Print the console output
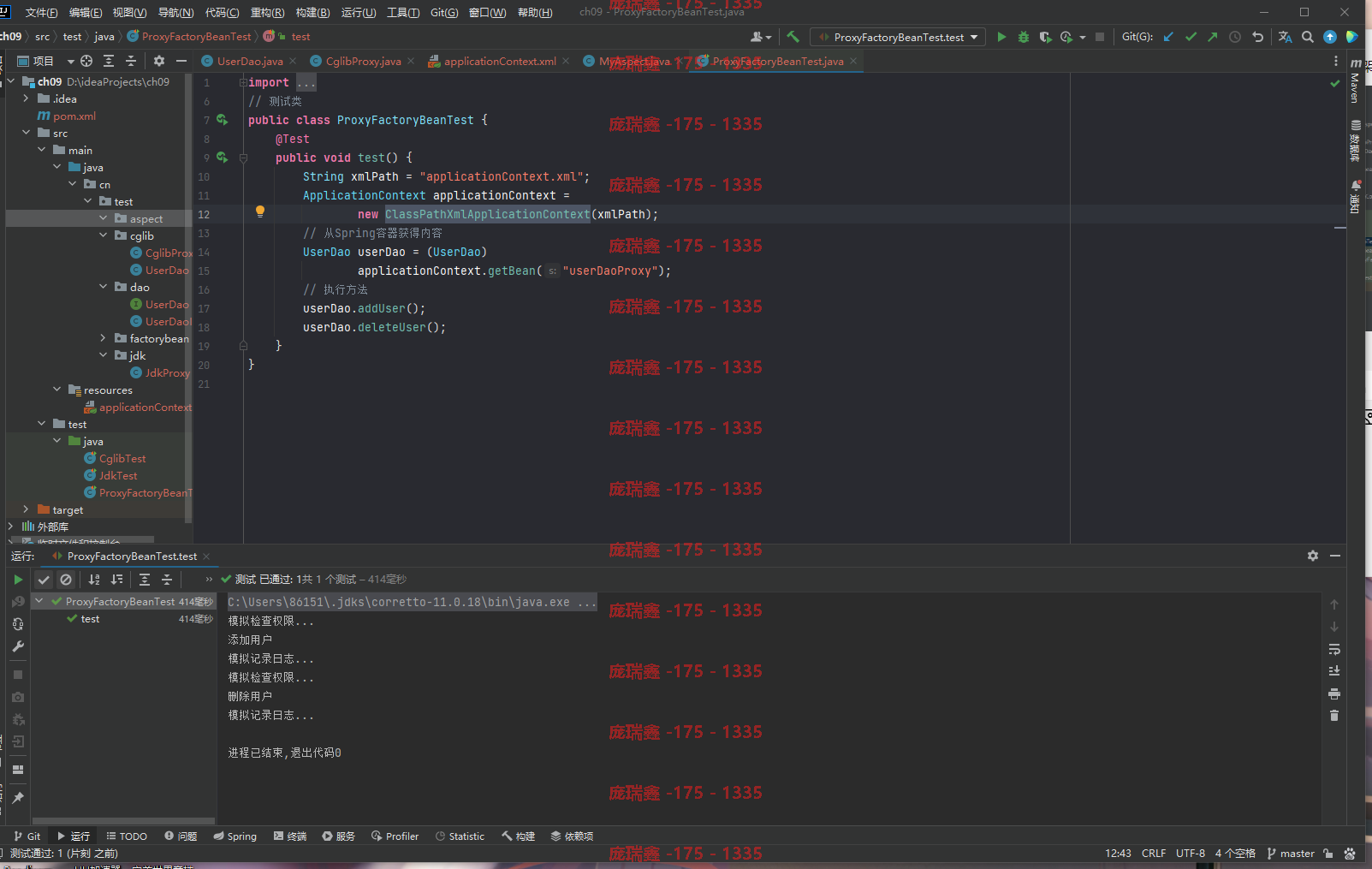The width and height of the screenshot is (1372, 869). 1334,693
